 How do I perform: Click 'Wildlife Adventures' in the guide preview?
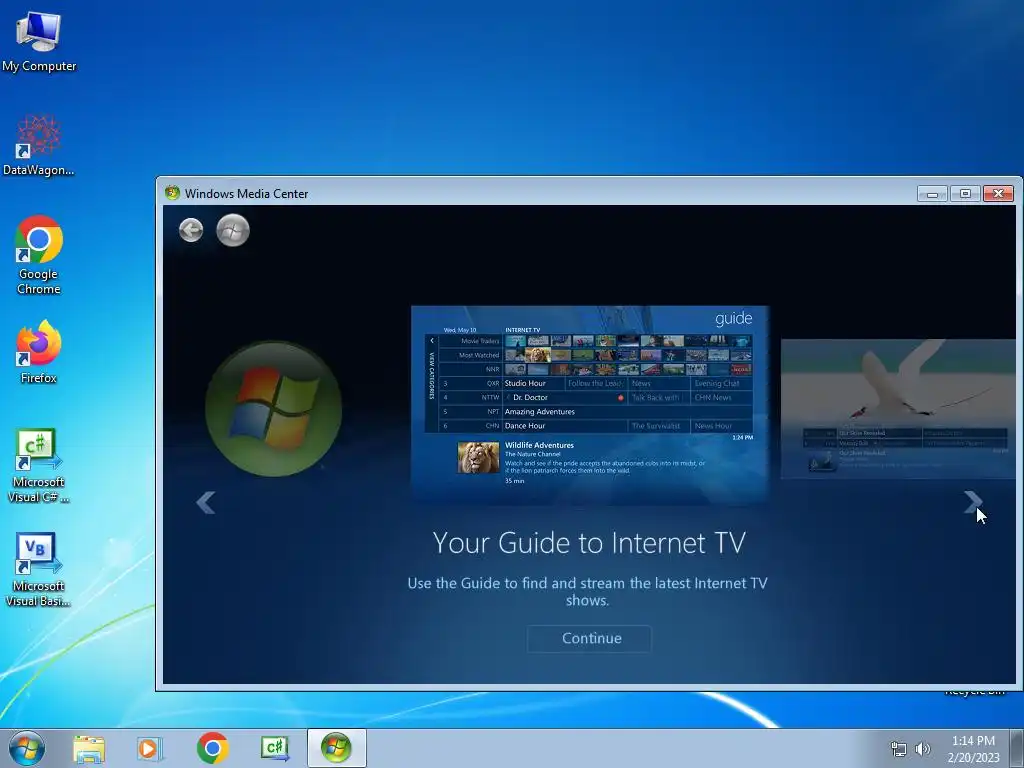539,445
